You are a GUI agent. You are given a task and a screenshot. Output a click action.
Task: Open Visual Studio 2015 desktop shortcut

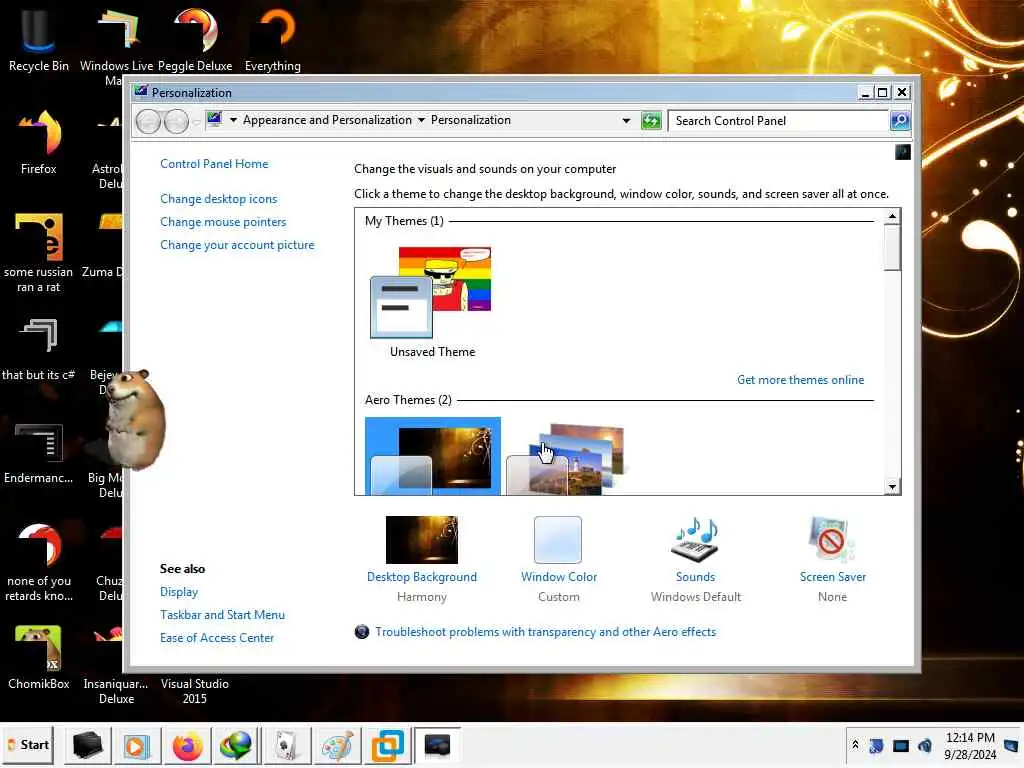click(x=195, y=690)
